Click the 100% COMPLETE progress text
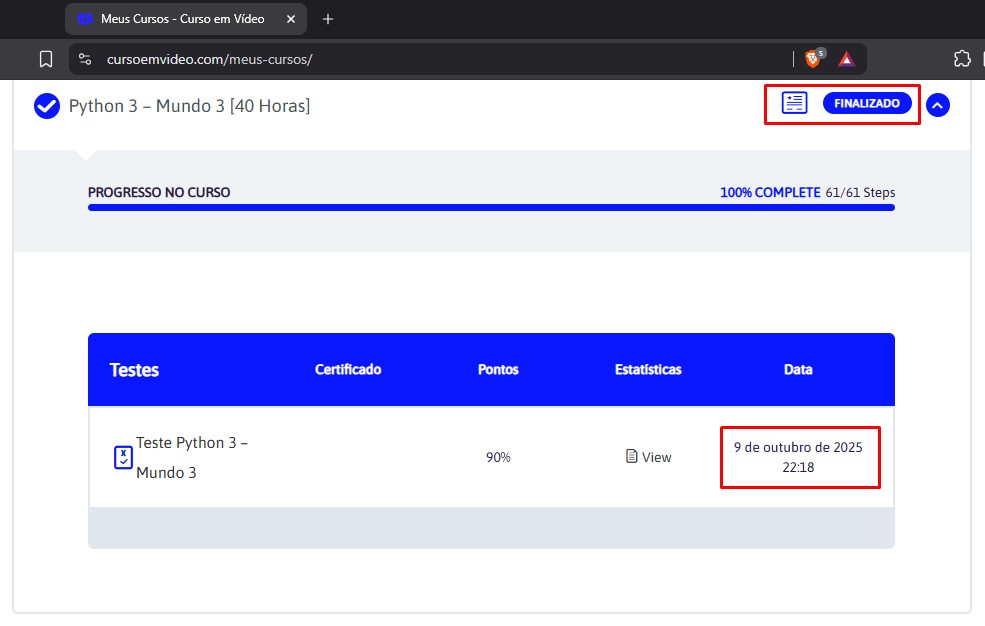The image size is (985, 626). tap(770, 193)
